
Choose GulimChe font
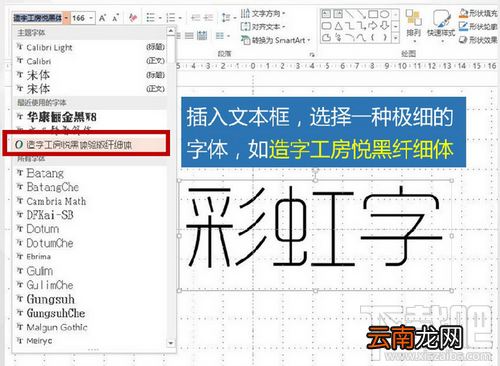coord(90,285)
